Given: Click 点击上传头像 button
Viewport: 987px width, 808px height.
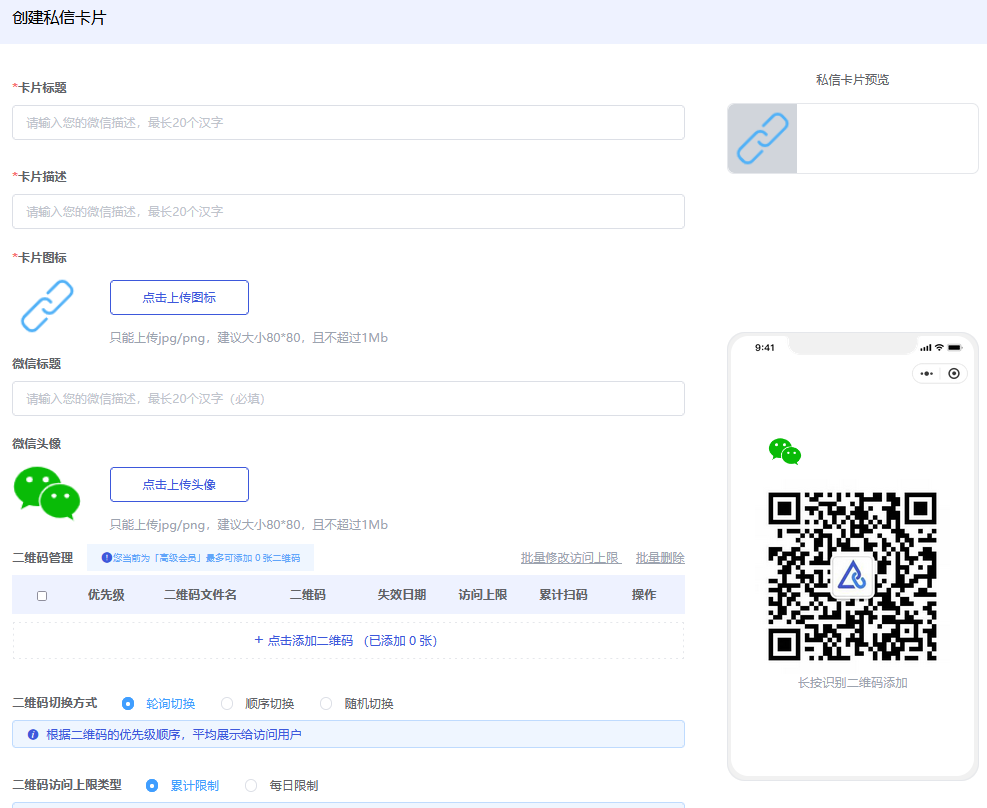Looking at the screenshot, I should pyautogui.click(x=179, y=485).
